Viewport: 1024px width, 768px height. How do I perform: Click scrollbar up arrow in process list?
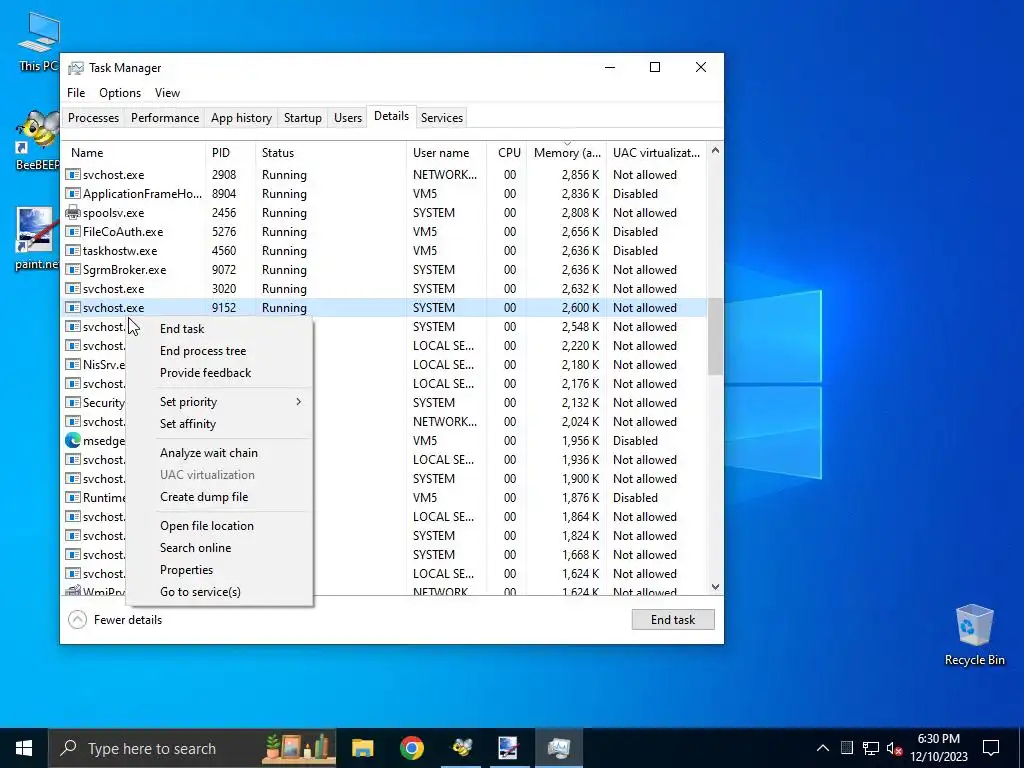pyautogui.click(x=715, y=151)
